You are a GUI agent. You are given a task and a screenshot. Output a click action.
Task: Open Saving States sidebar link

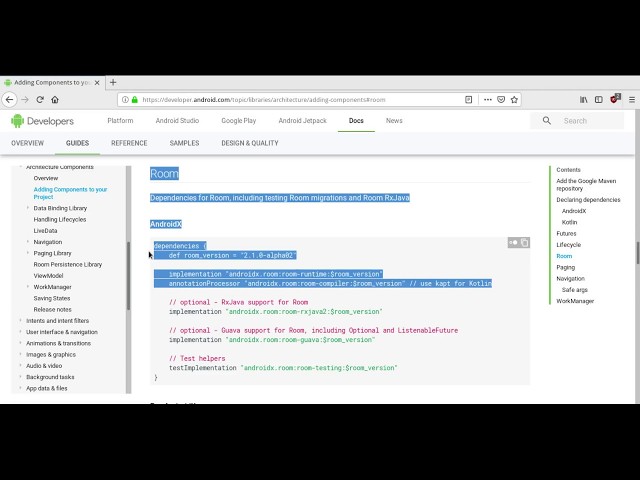[52, 298]
